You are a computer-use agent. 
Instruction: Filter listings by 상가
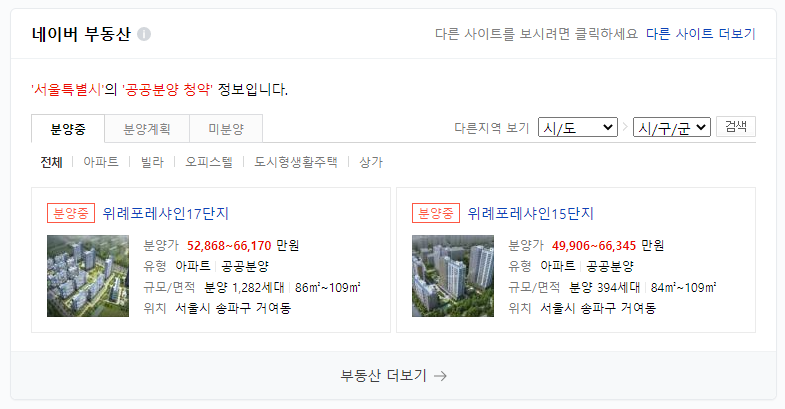370,162
